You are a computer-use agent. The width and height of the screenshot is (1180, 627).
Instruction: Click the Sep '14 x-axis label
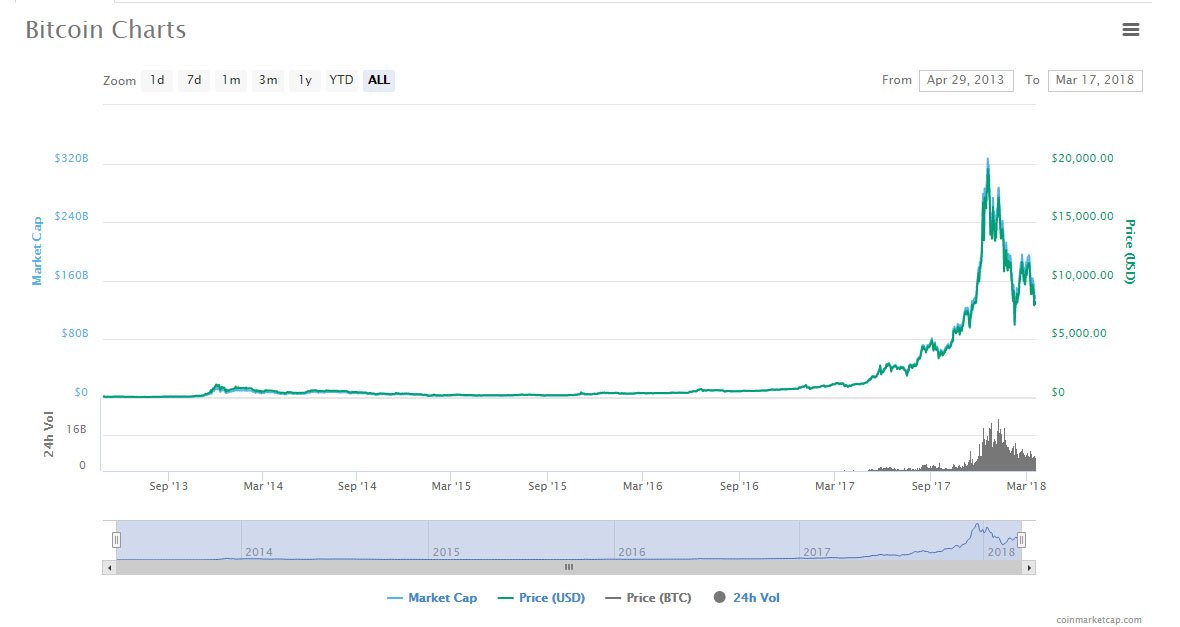pos(357,486)
